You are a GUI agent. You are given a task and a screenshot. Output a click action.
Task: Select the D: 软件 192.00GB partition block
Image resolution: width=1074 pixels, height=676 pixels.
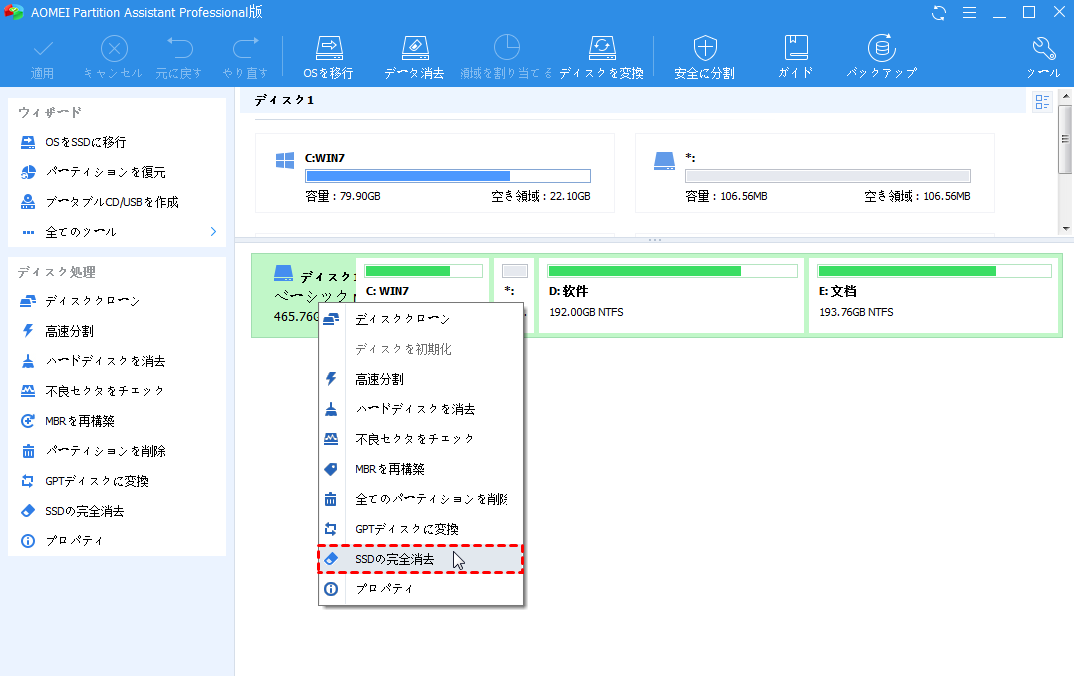[x=671, y=296]
